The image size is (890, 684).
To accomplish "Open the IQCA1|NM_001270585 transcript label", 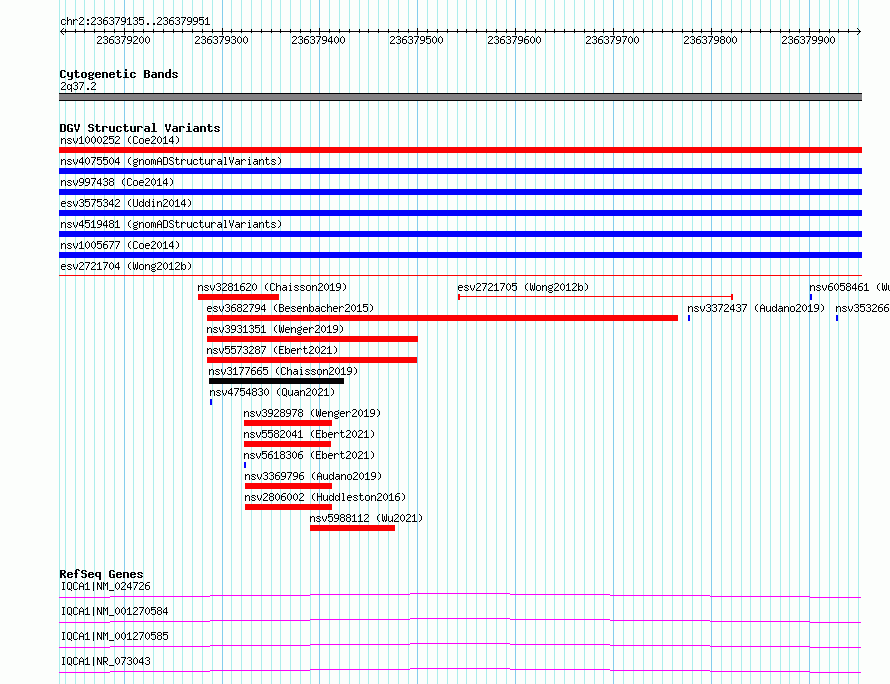I will [115, 636].
